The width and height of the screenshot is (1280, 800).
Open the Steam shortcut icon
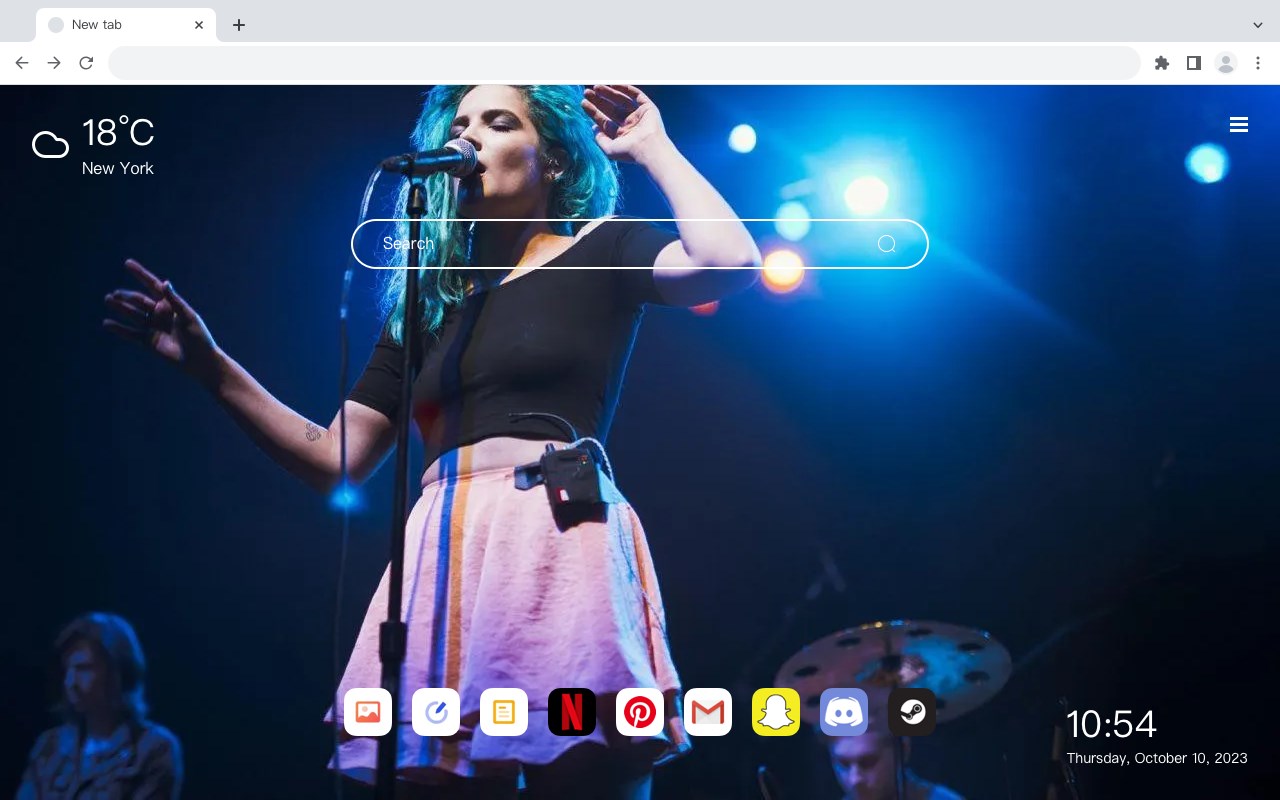[x=912, y=712]
